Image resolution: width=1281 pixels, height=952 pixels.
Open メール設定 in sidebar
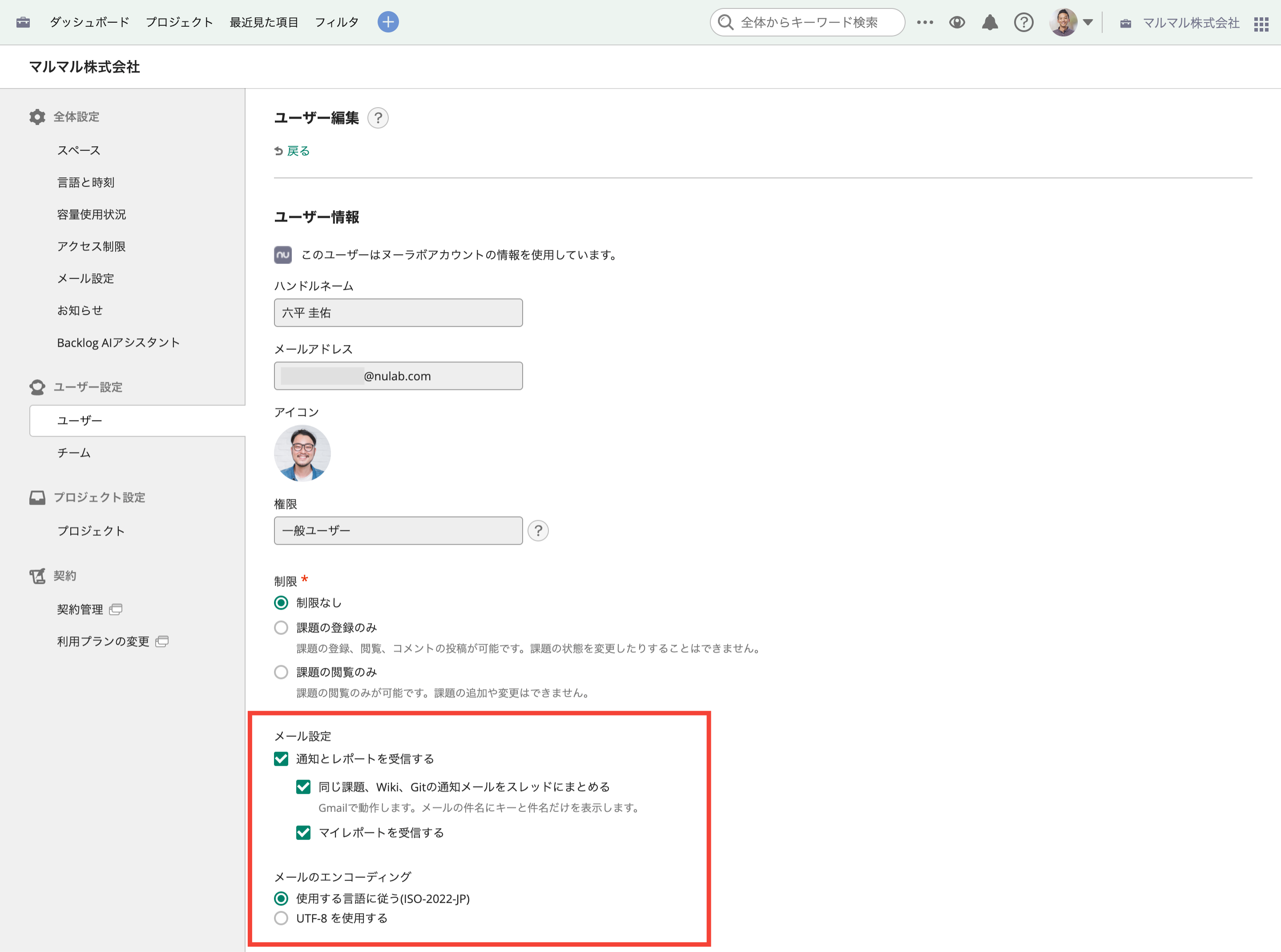[86, 278]
